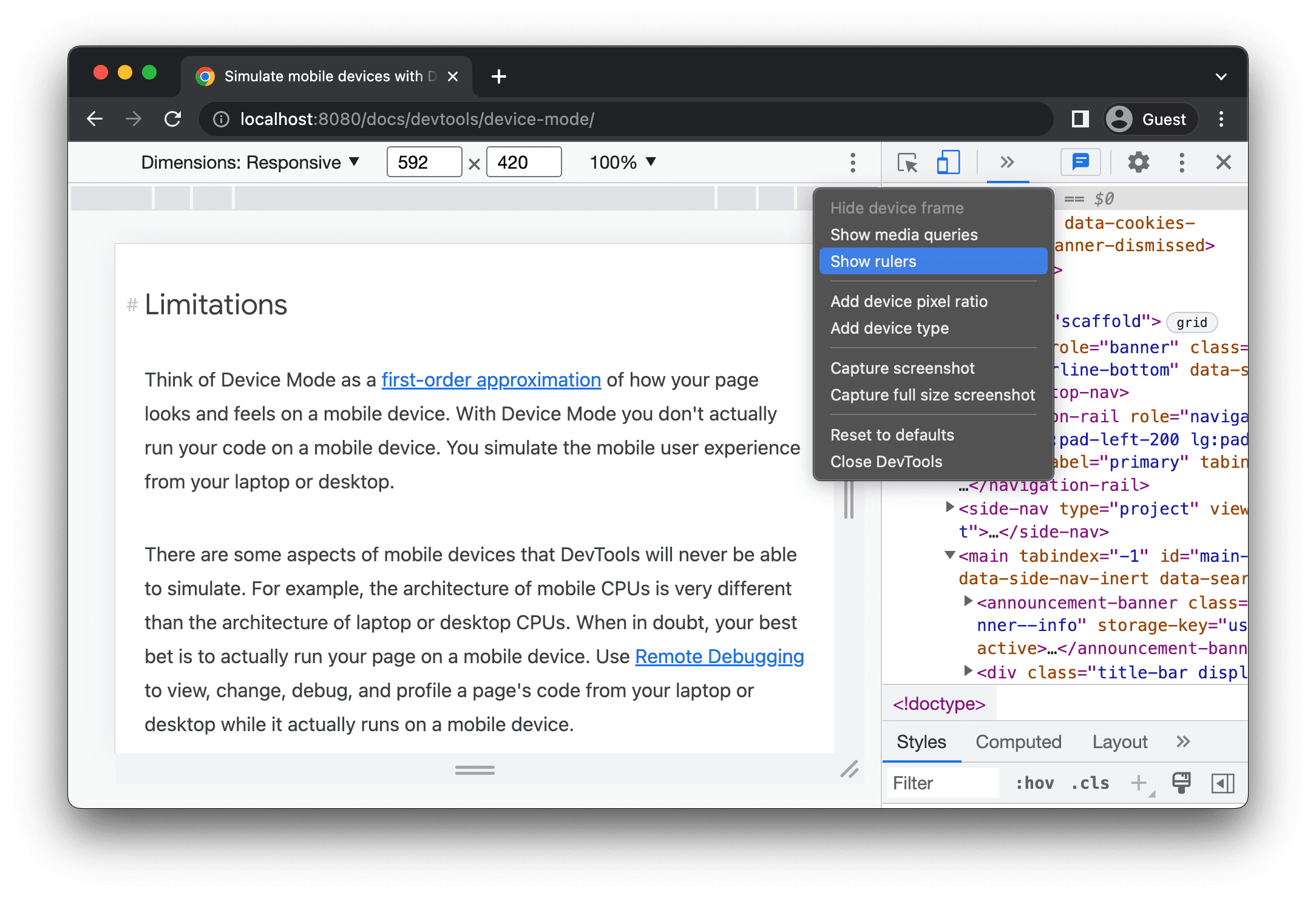Click the more options vertical dots icon
Image resolution: width=1316 pixels, height=898 pixels.
tap(852, 162)
